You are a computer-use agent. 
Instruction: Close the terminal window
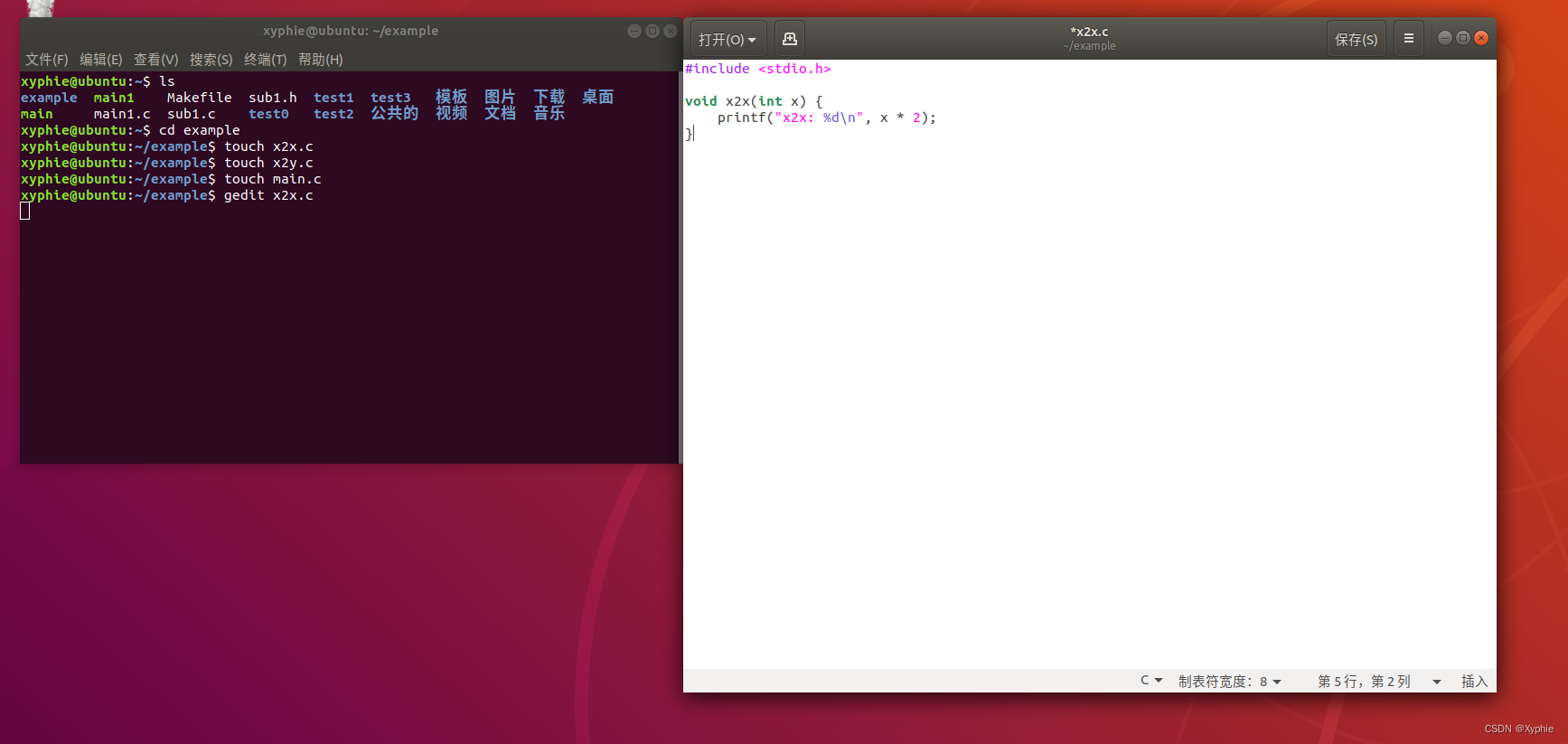671,31
